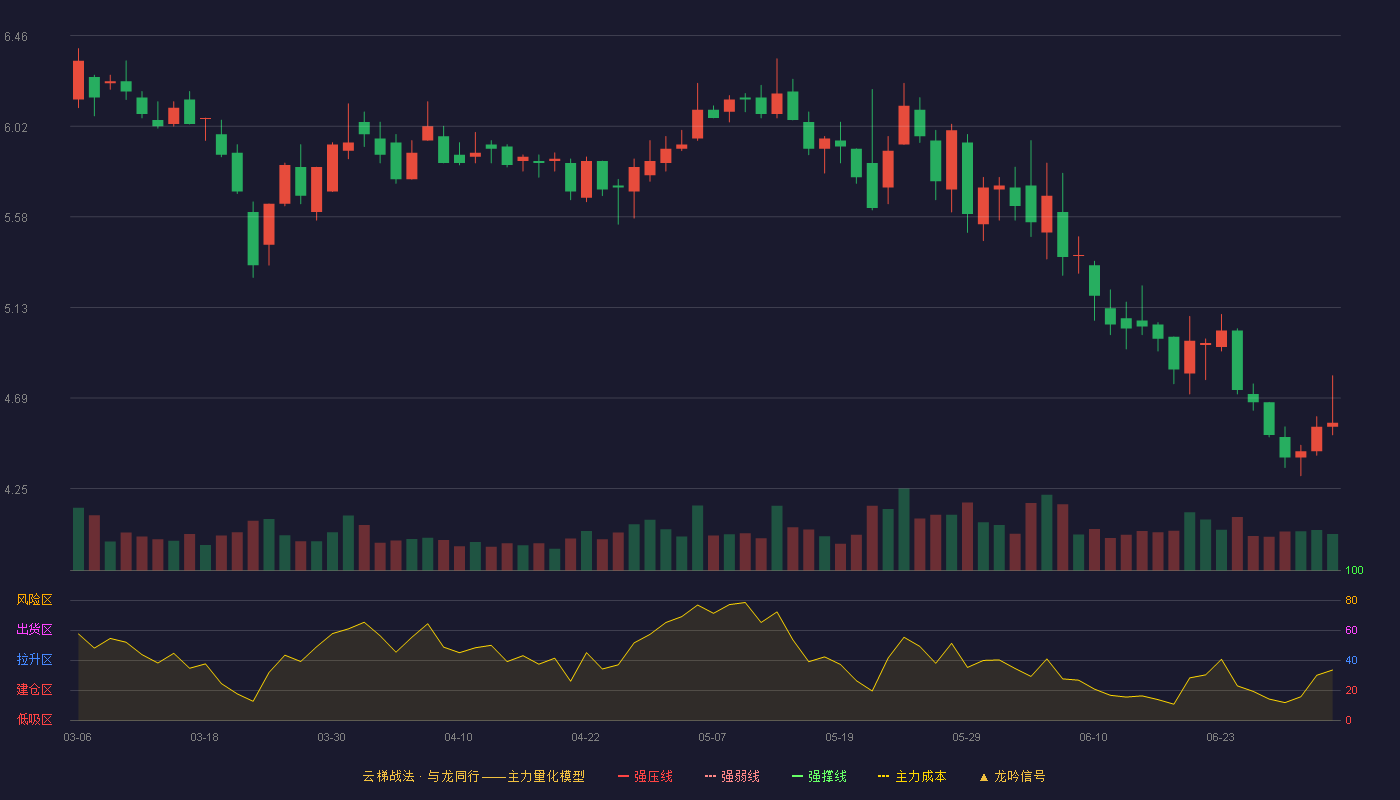This screenshot has width=1400, height=800.
Task: Click the 04-22 date label
Action: 585,737
